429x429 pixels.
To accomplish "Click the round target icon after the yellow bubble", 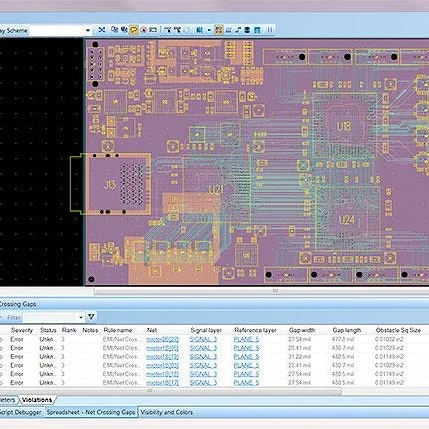I will point(143,30).
